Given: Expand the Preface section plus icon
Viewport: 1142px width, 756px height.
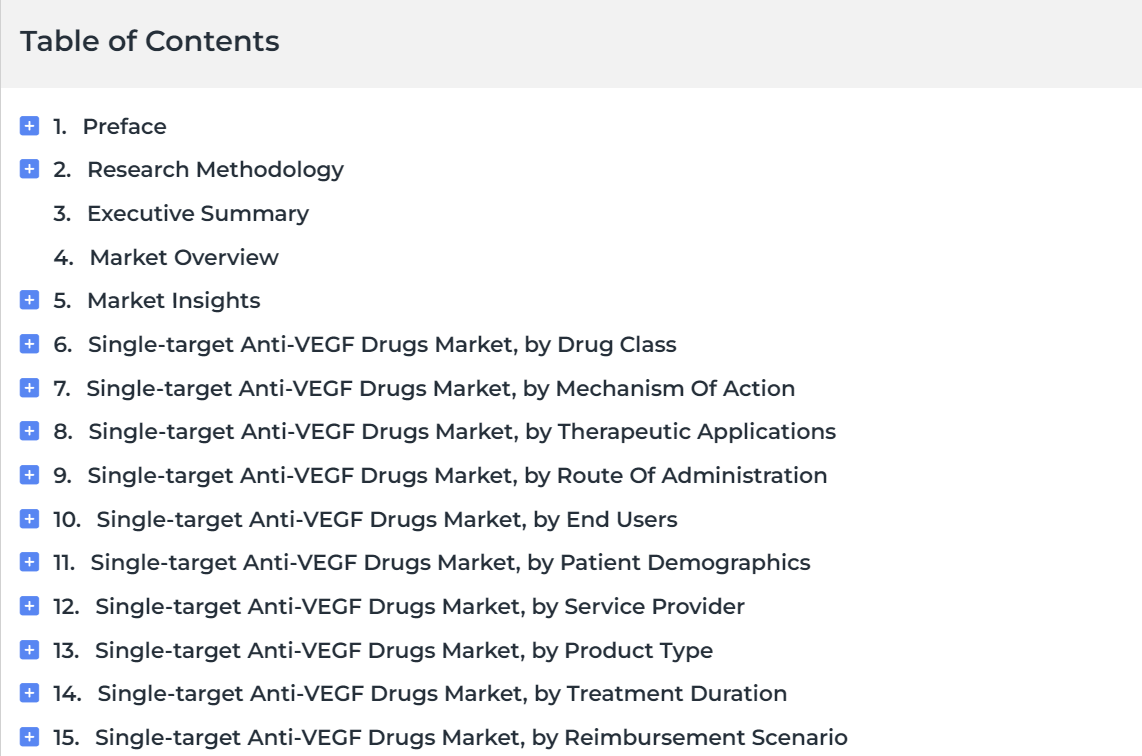Looking at the screenshot, I should (x=29, y=126).
